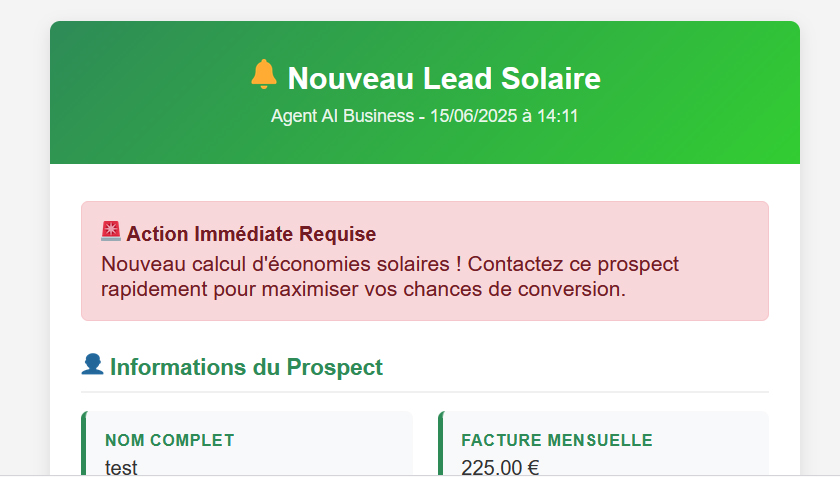Click the Nouveau calcul d'économies solaires sentence
This screenshot has height=477, width=840.
tap(281, 264)
